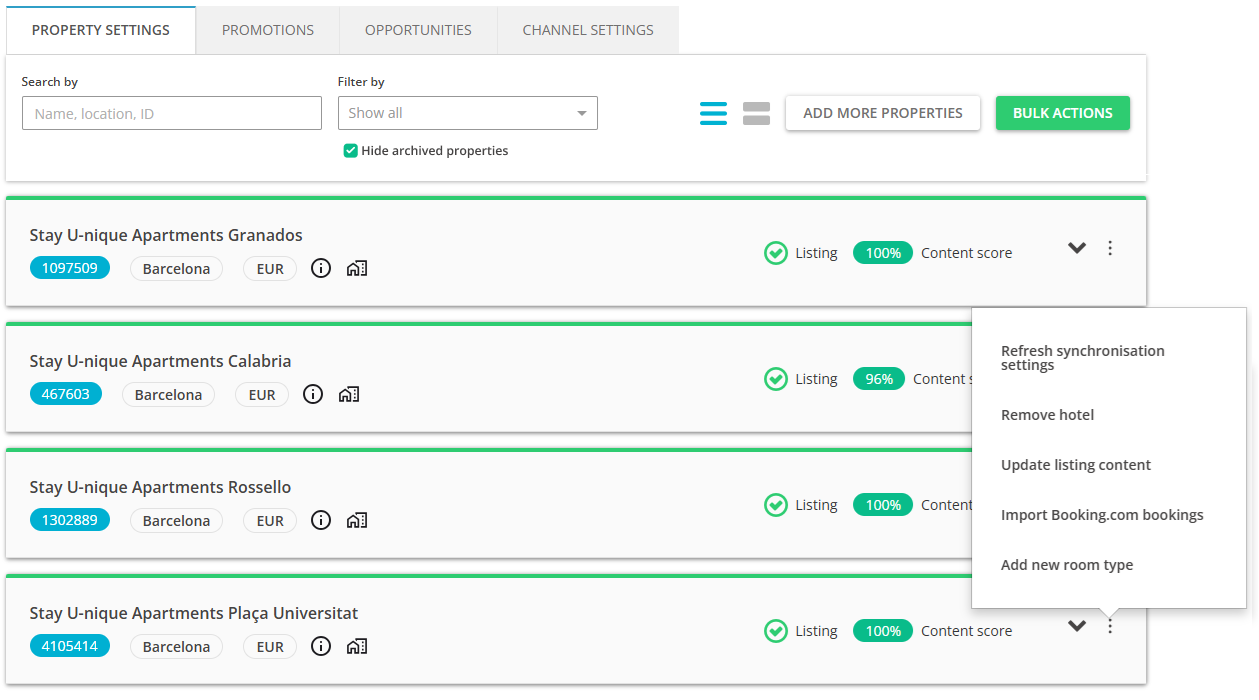
Task: Expand the Plaça Universitat property row chevron
Action: [1077, 626]
